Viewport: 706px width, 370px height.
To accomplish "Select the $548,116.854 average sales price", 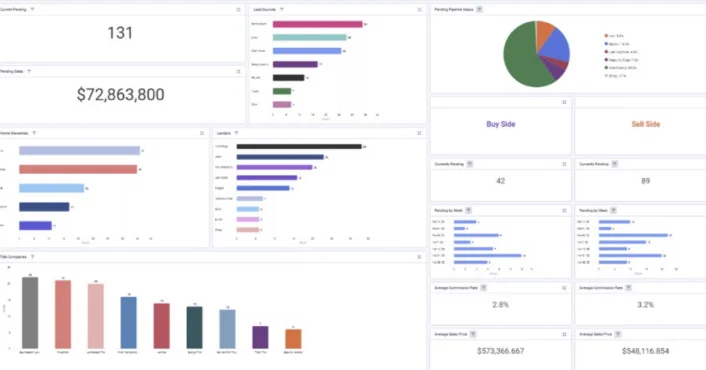I will [x=646, y=351].
